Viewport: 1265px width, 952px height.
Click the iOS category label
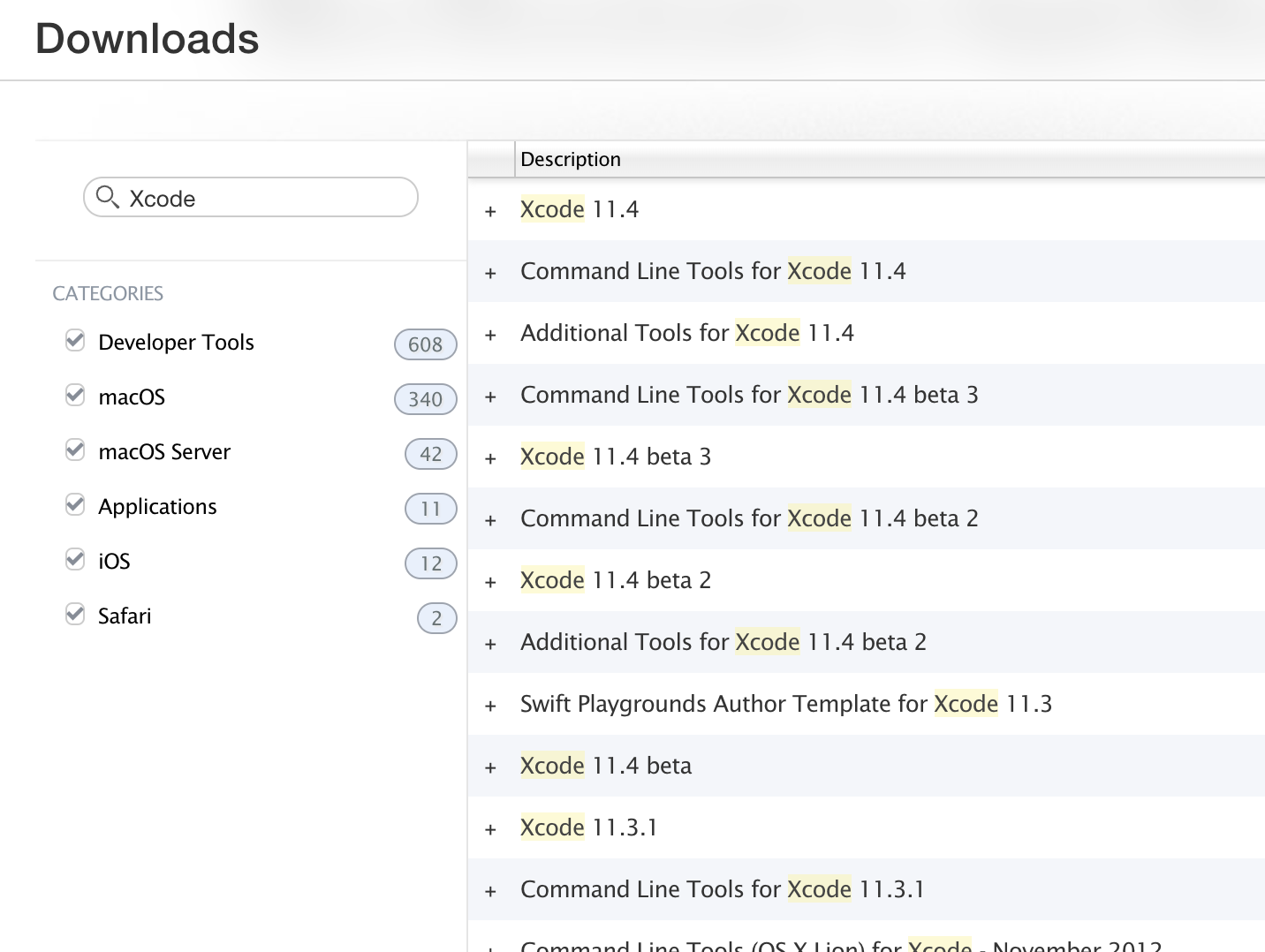114,562
